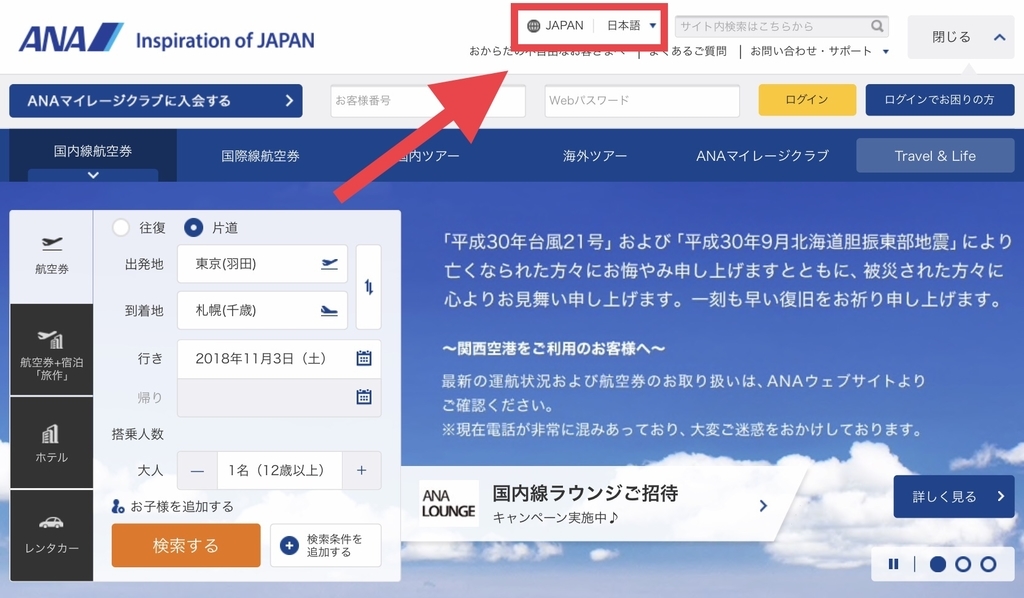Open the よくあるご質問 link
Viewport: 1024px width, 598px height.
click(688, 51)
